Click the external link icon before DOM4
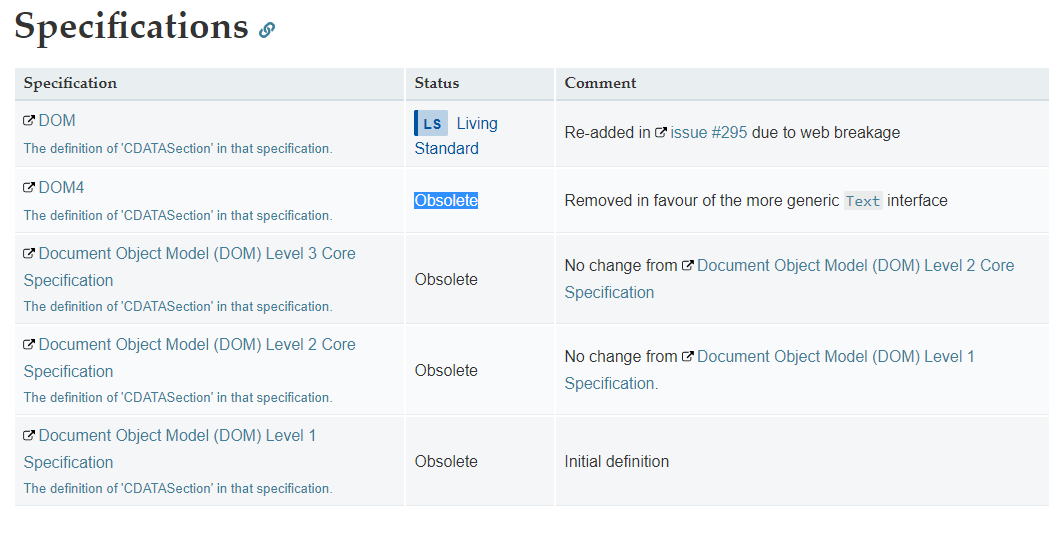Screen dimensions: 1064x536 tap(30, 187)
